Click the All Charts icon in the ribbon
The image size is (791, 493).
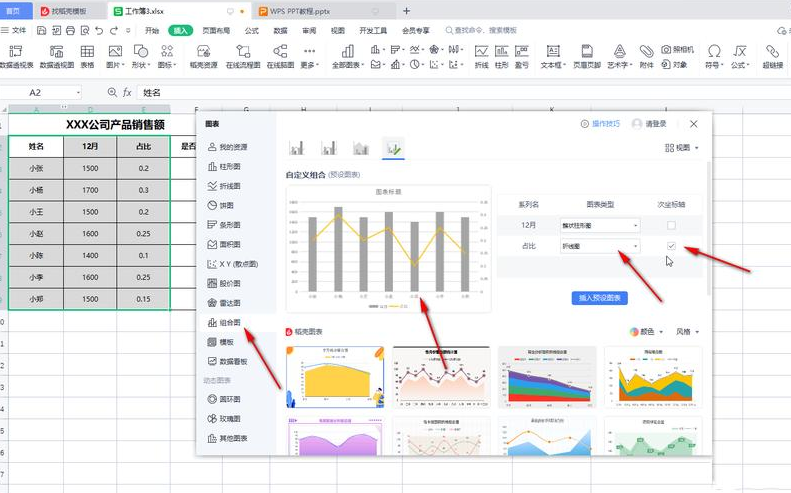(348, 51)
